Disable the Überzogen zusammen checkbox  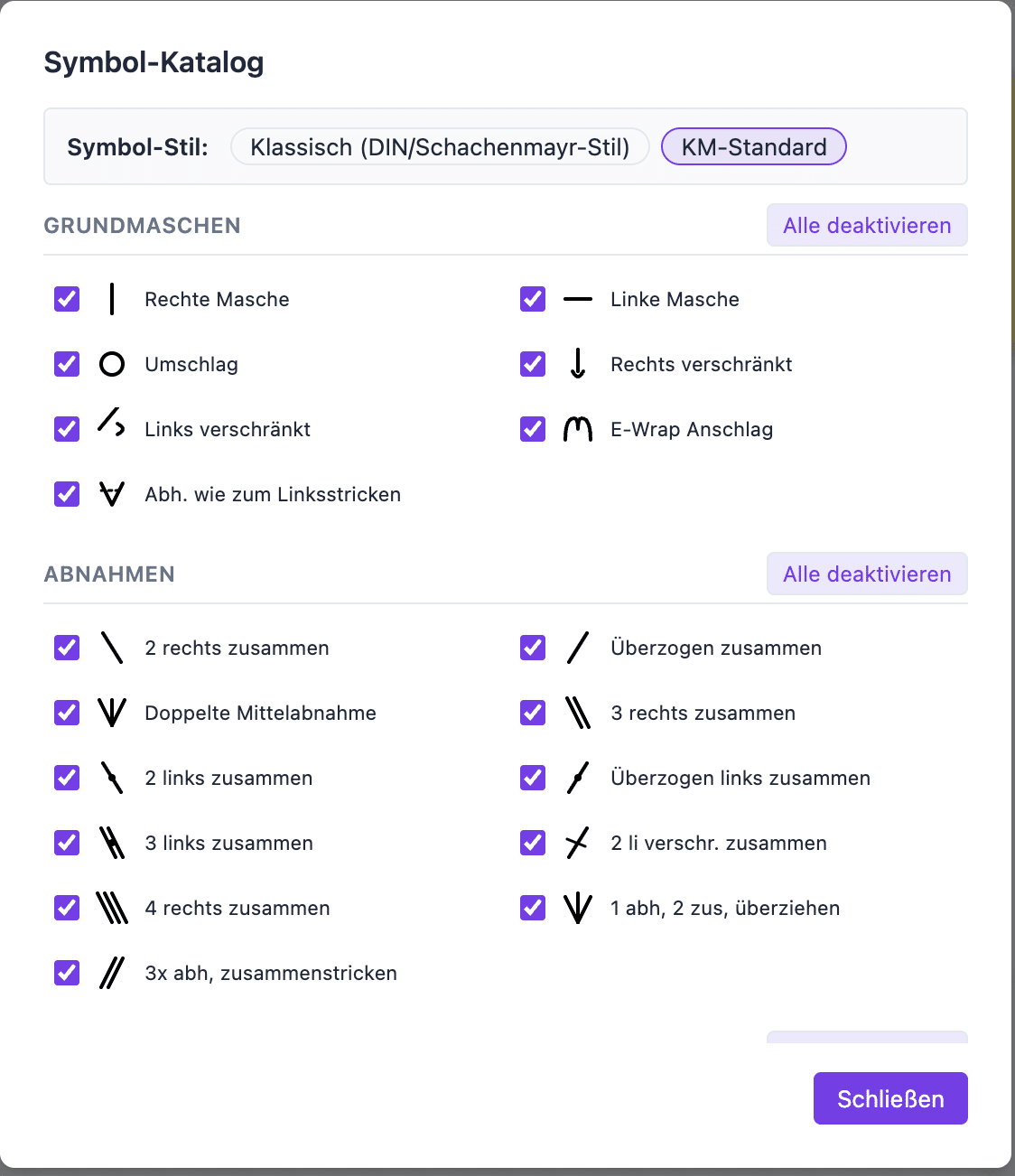coord(533,648)
